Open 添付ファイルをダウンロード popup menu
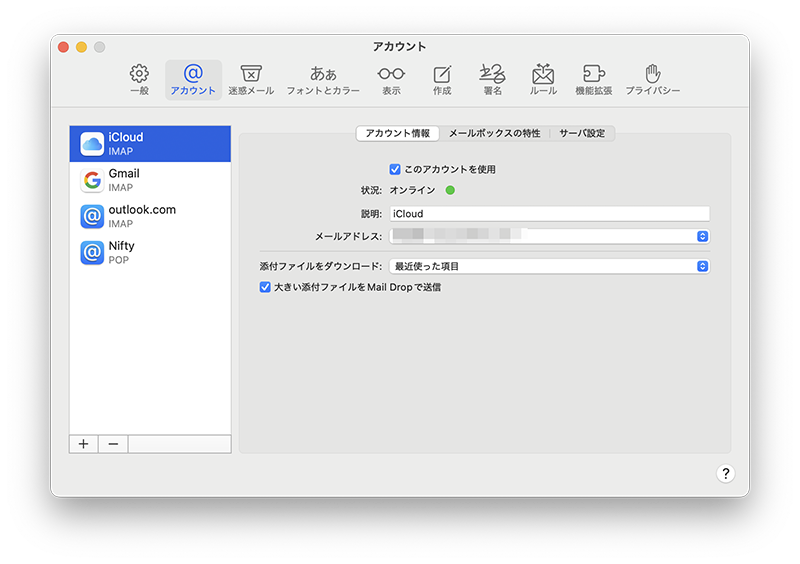The height and width of the screenshot is (564, 800). pos(702,266)
